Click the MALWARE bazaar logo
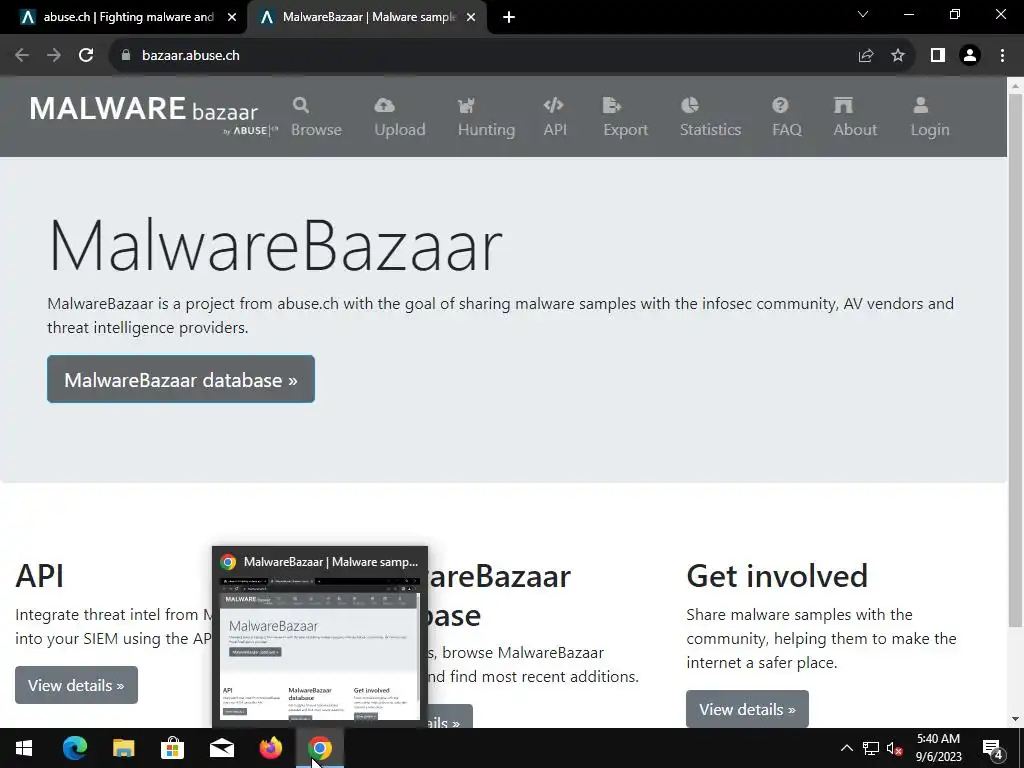Screen dimensions: 1024x768 tap(153, 116)
